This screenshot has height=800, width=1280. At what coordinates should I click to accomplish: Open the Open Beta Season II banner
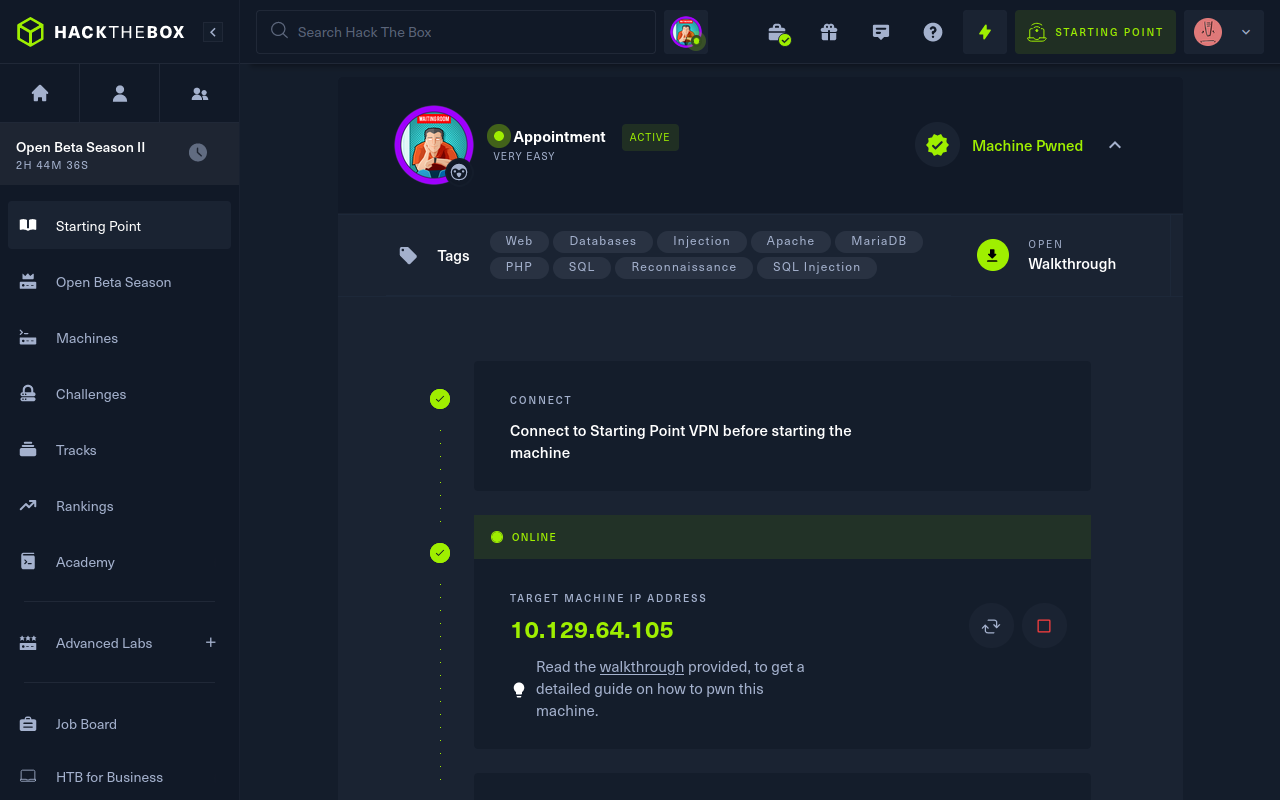[119, 154]
